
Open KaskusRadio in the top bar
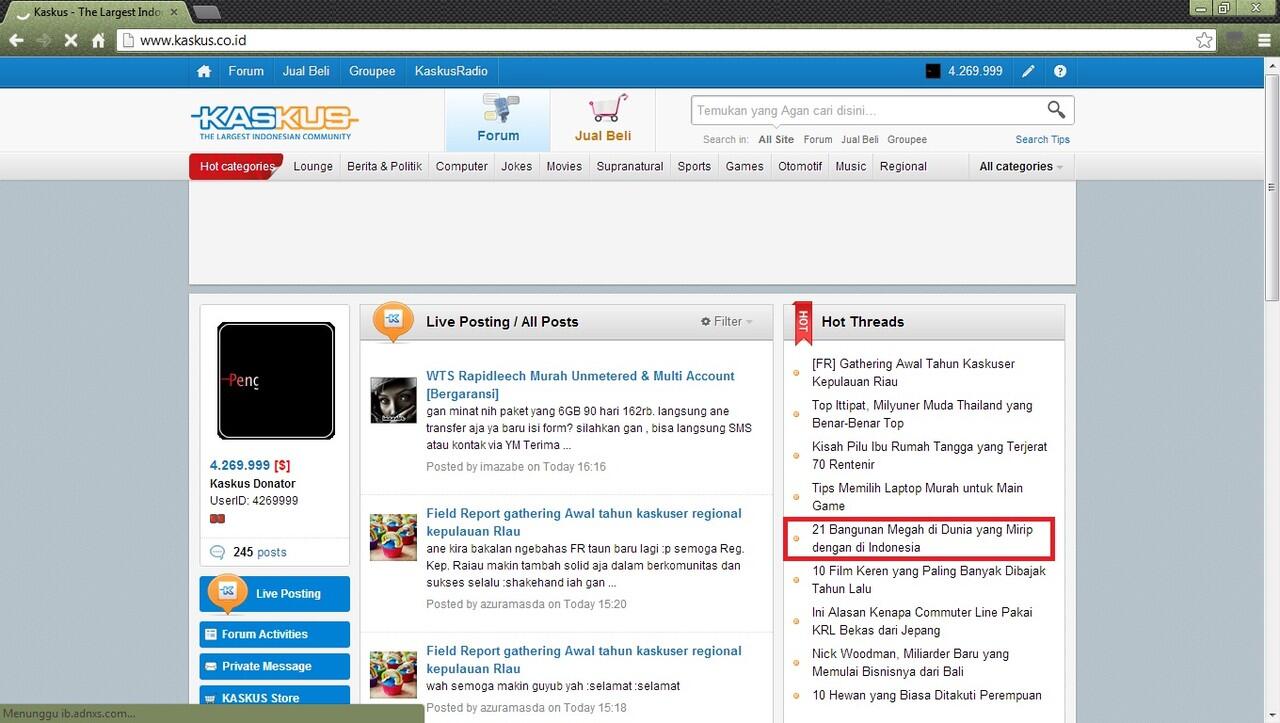[x=451, y=71]
